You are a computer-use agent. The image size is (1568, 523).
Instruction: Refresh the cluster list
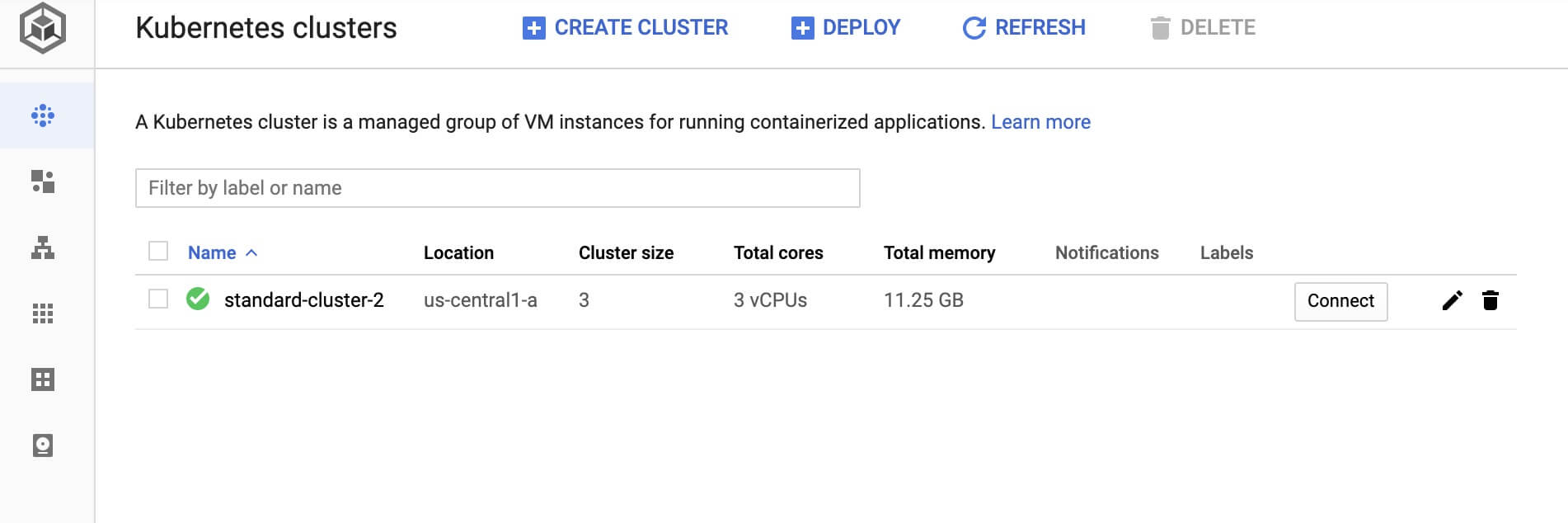(1024, 28)
